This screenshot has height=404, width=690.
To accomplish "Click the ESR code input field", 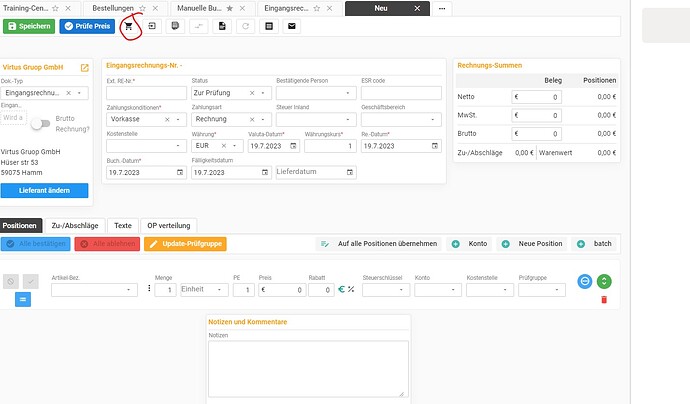I will [x=401, y=93].
